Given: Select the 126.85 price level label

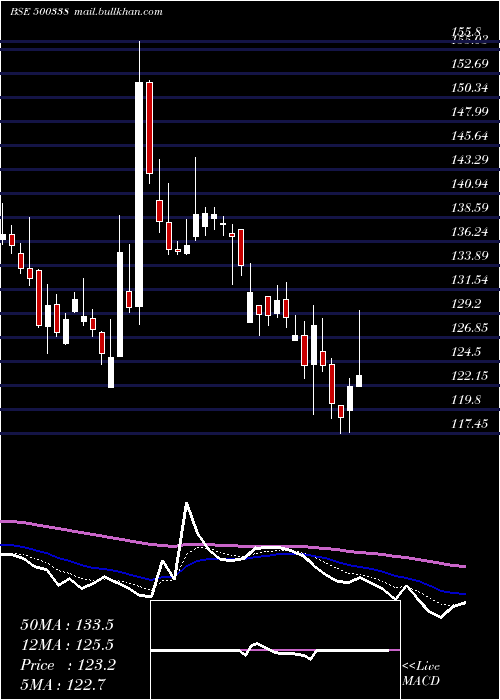Looking at the screenshot, I should 470,328.
